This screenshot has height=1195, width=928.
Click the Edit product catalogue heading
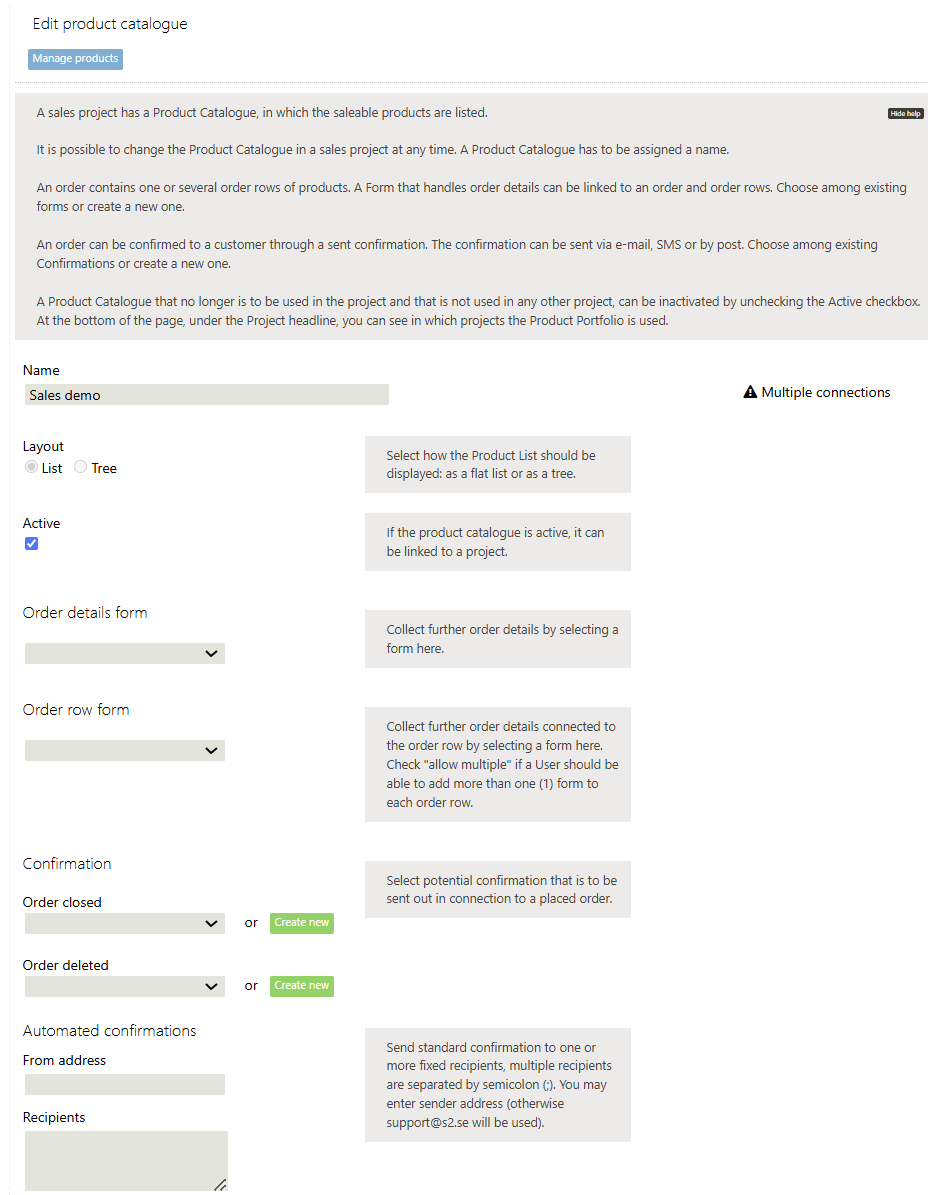(110, 24)
